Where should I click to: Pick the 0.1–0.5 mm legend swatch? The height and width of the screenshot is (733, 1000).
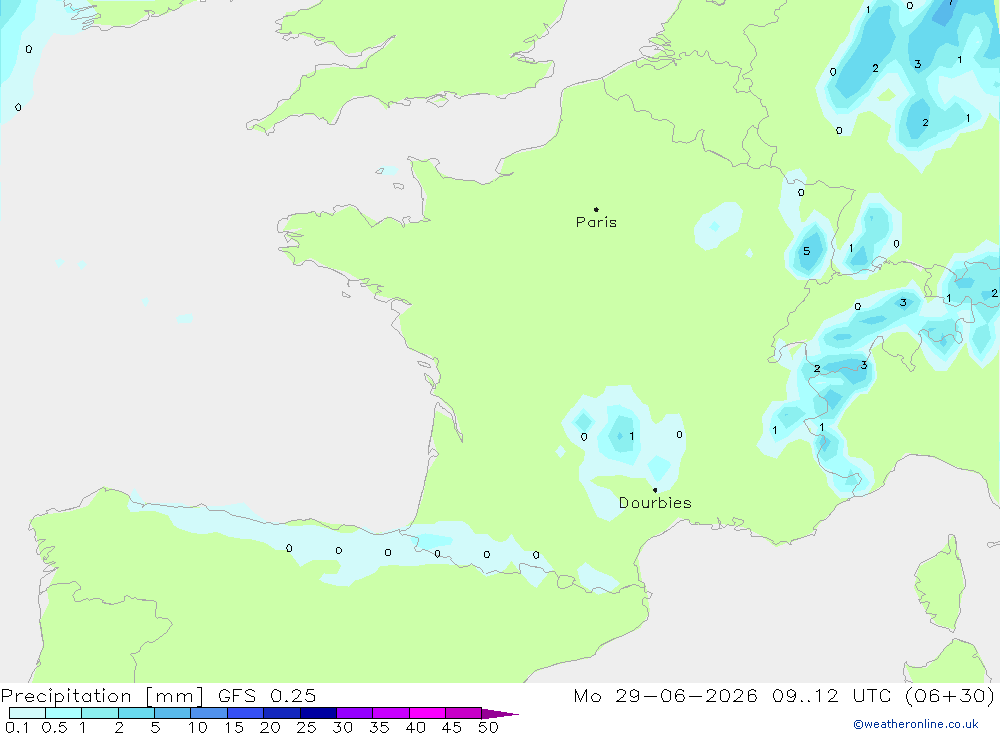pyautogui.click(x=27, y=713)
